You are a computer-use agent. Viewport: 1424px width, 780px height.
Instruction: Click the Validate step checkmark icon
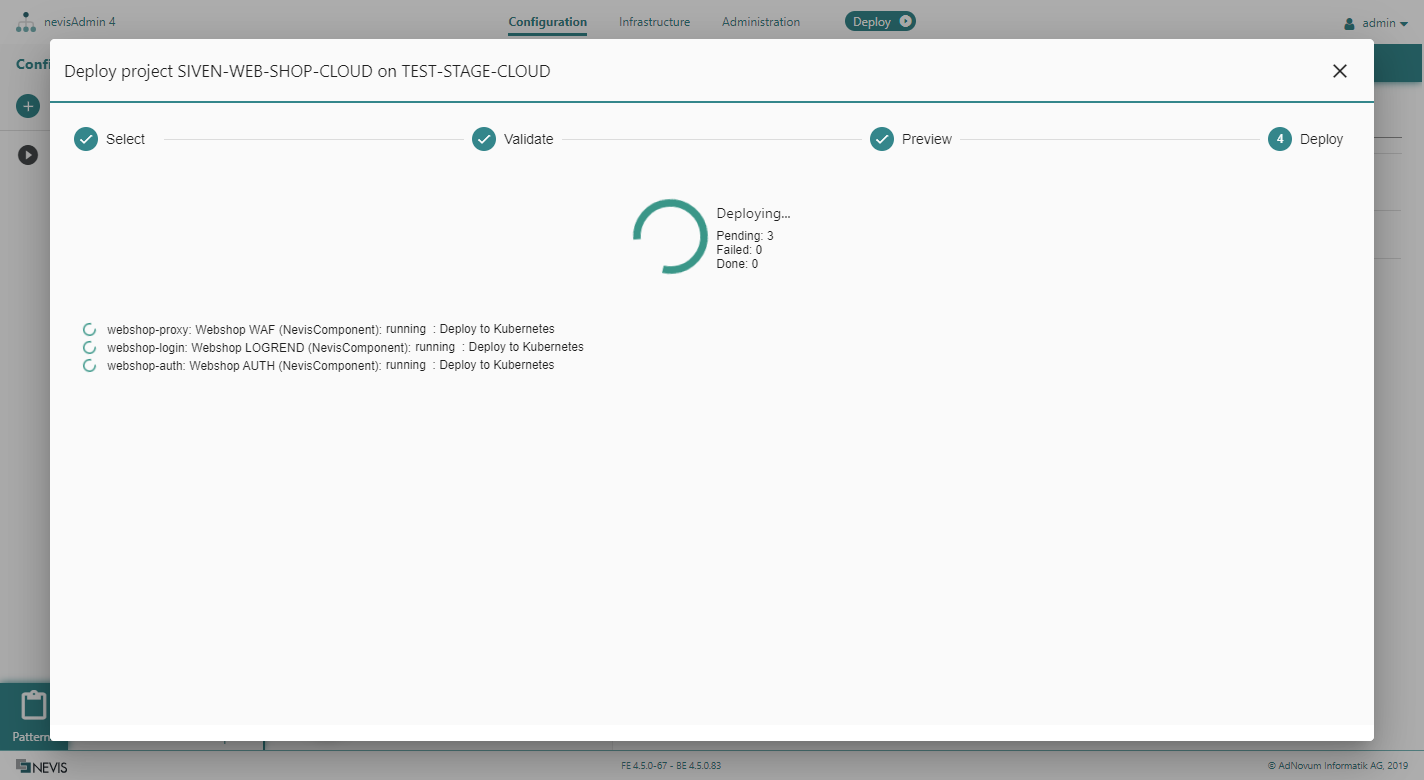[x=484, y=139]
